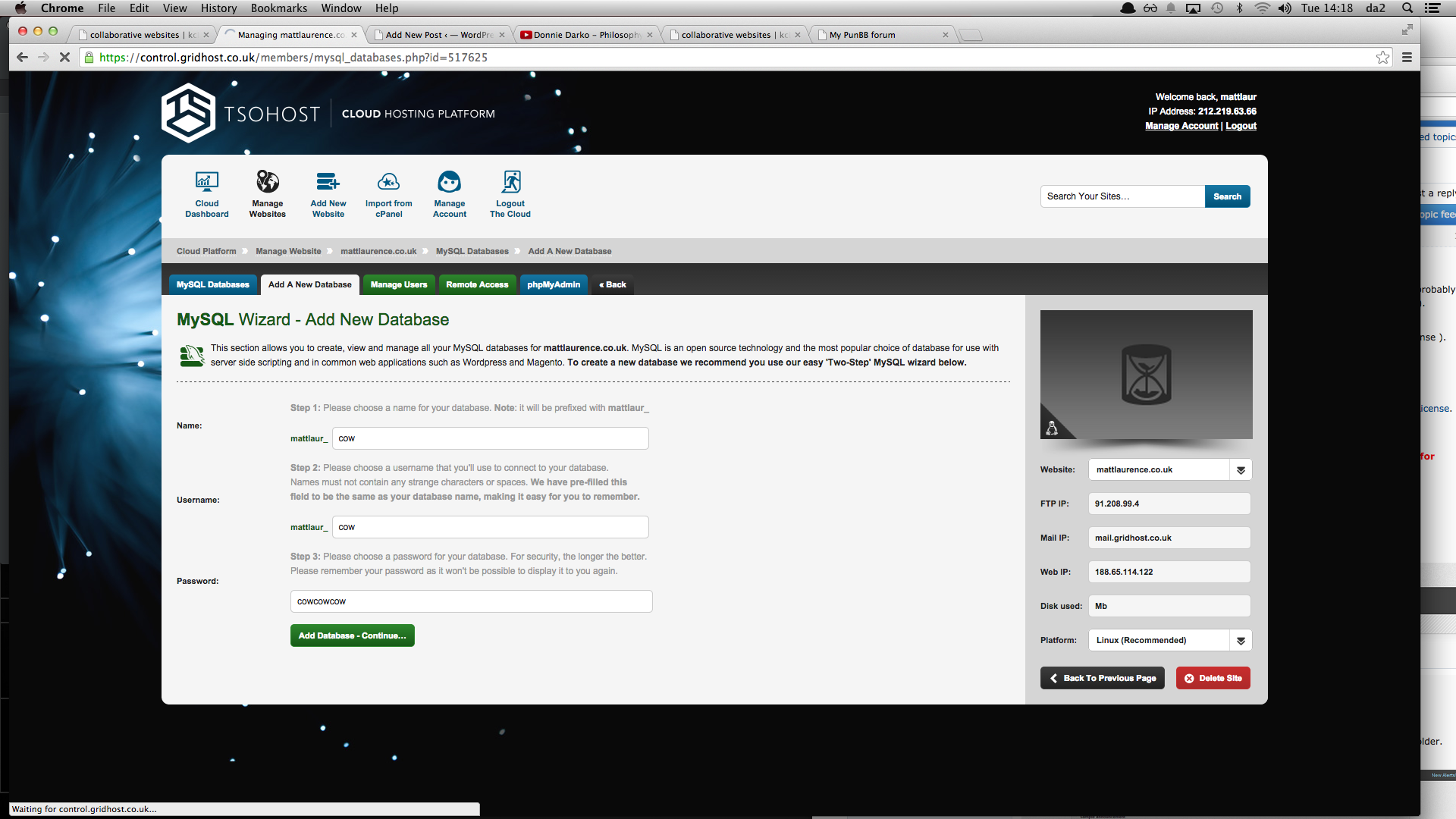Open the Bookmarks menu in menu bar
1456x819 pixels.
278,8
